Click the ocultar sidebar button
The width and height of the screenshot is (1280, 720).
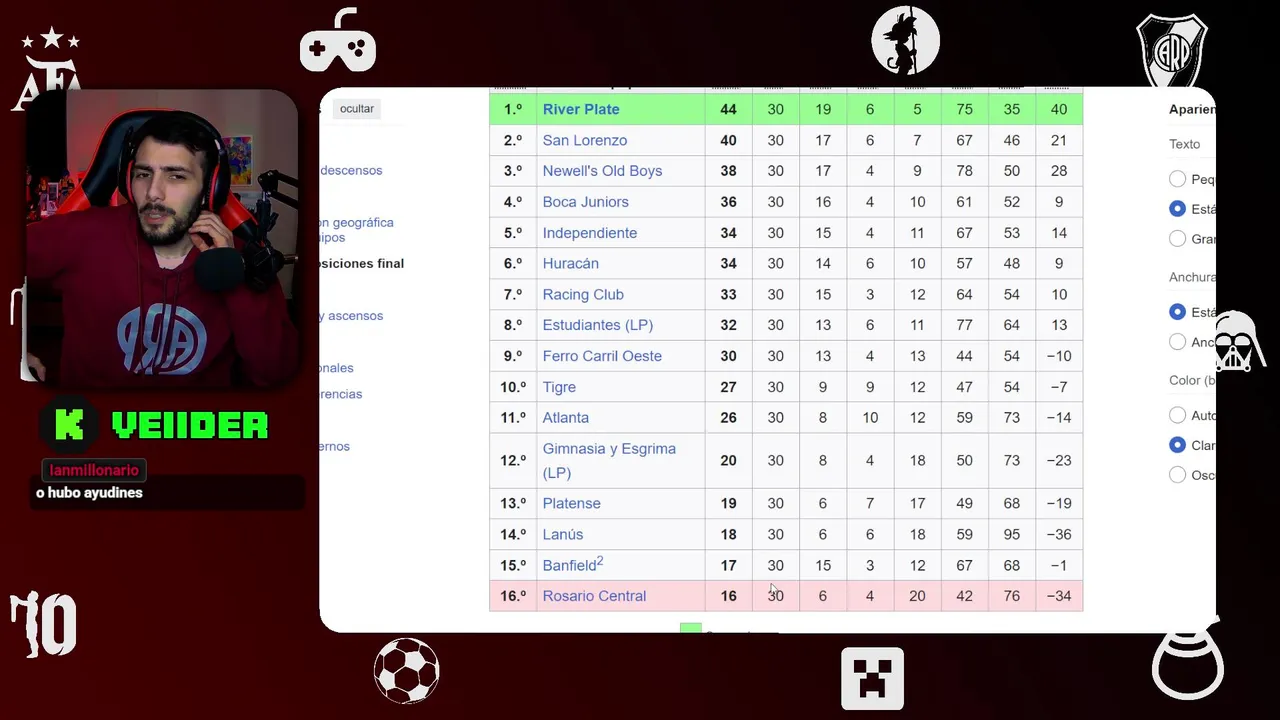point(356,109)
